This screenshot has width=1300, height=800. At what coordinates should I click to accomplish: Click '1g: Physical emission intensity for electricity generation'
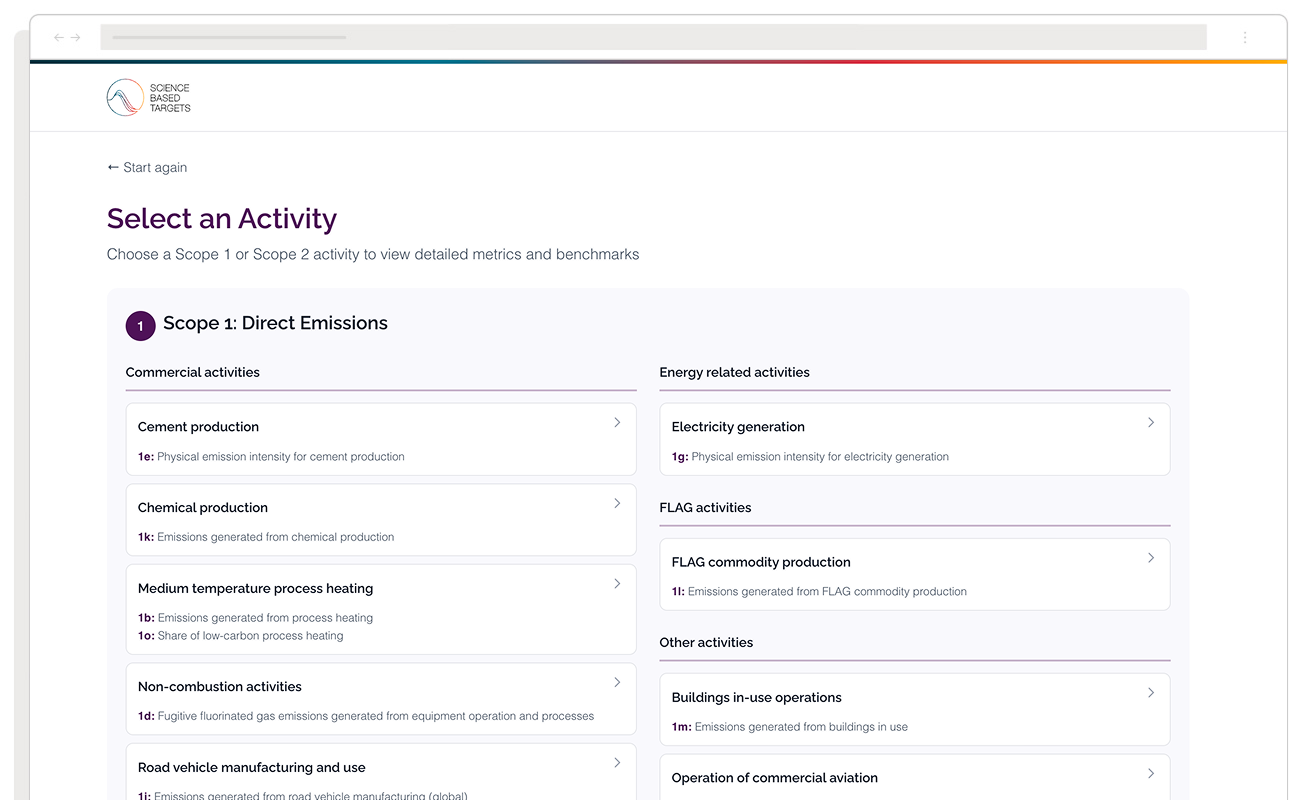pos(810,456)
